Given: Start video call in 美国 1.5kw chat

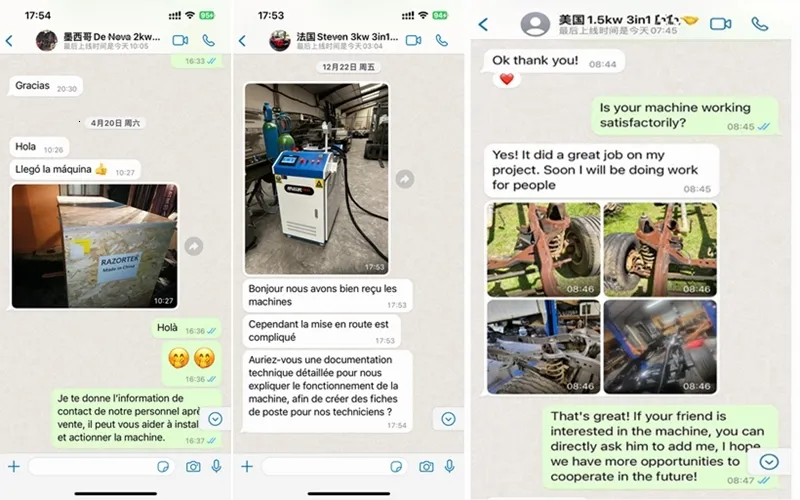Looking at the screenshot, I should pos(720,24).
